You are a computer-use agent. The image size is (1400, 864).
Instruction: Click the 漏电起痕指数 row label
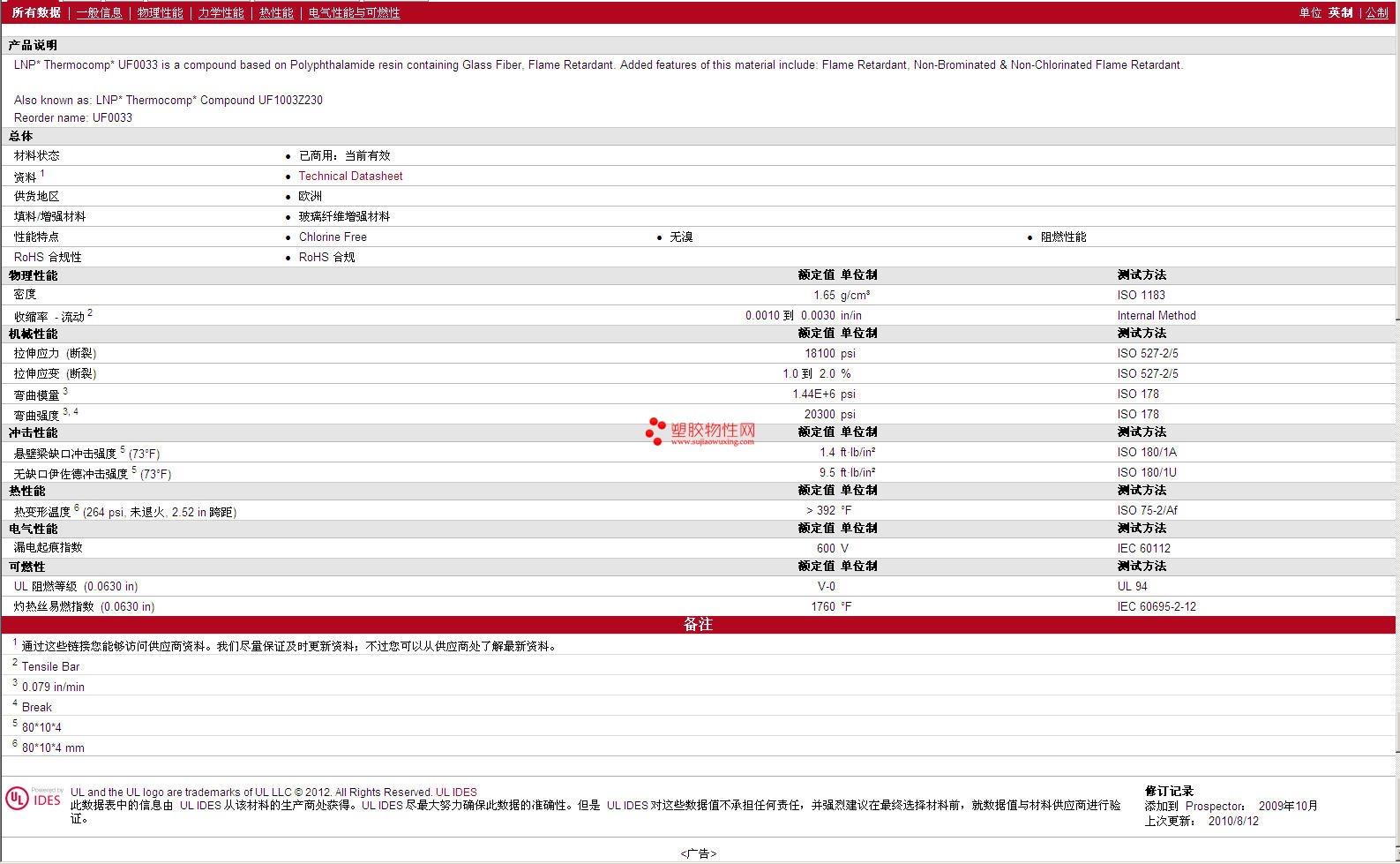tap(48, 547)
